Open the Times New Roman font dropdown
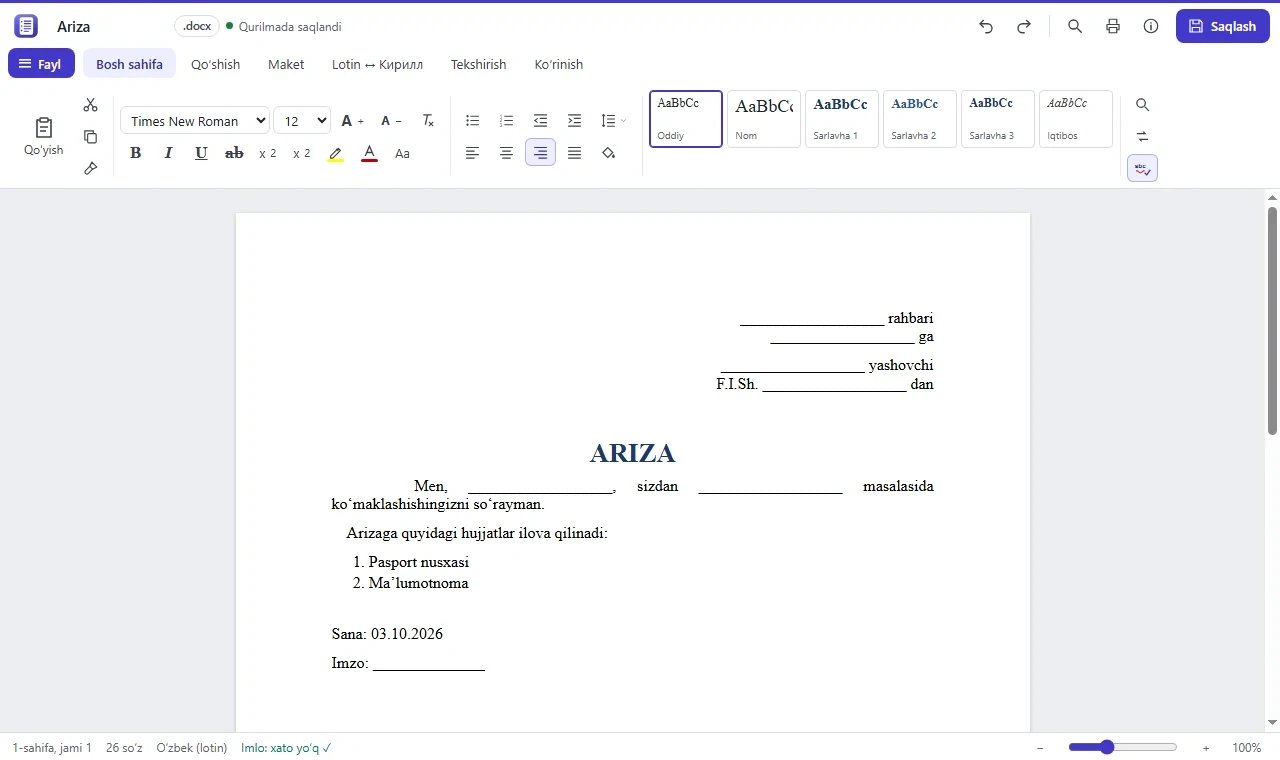 [x=195, y=121]
